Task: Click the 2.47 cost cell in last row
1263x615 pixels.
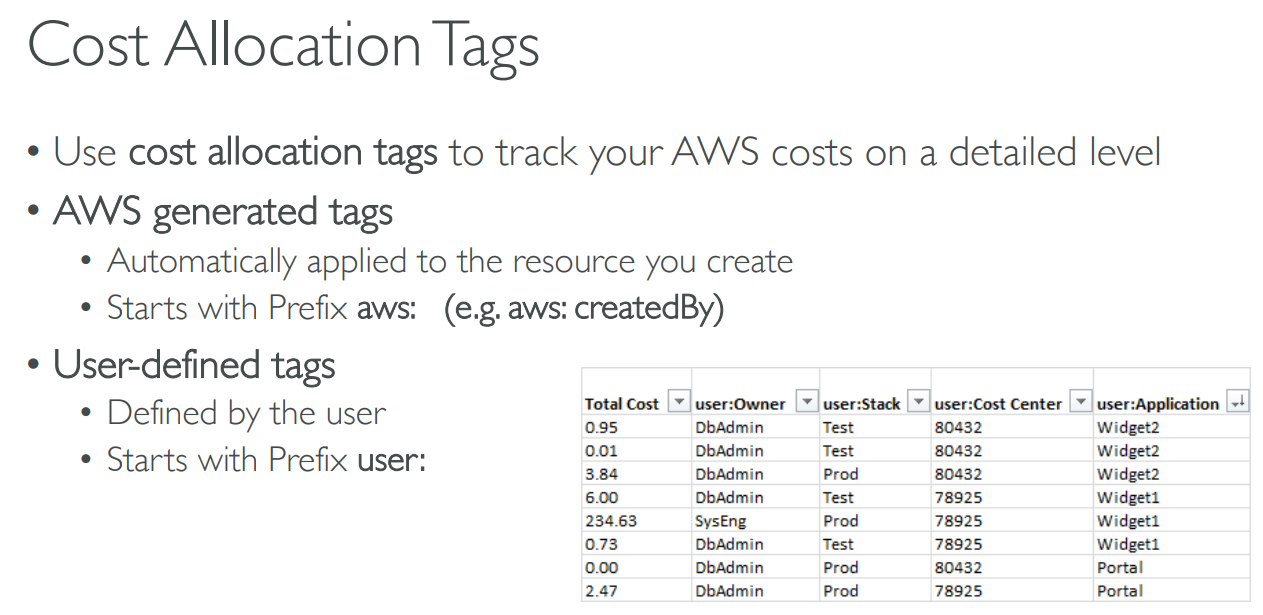Action: coord(601,591)
